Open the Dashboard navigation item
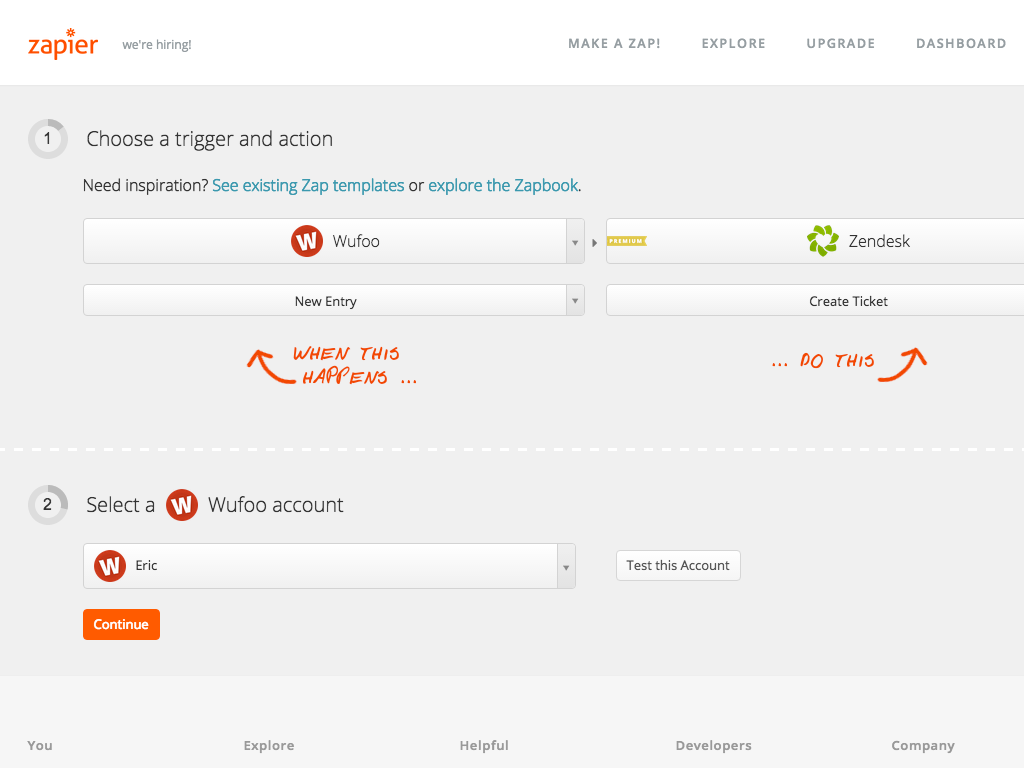Image resolution: width=1024 pixels, height=768 pixels. tap(961, 44)
